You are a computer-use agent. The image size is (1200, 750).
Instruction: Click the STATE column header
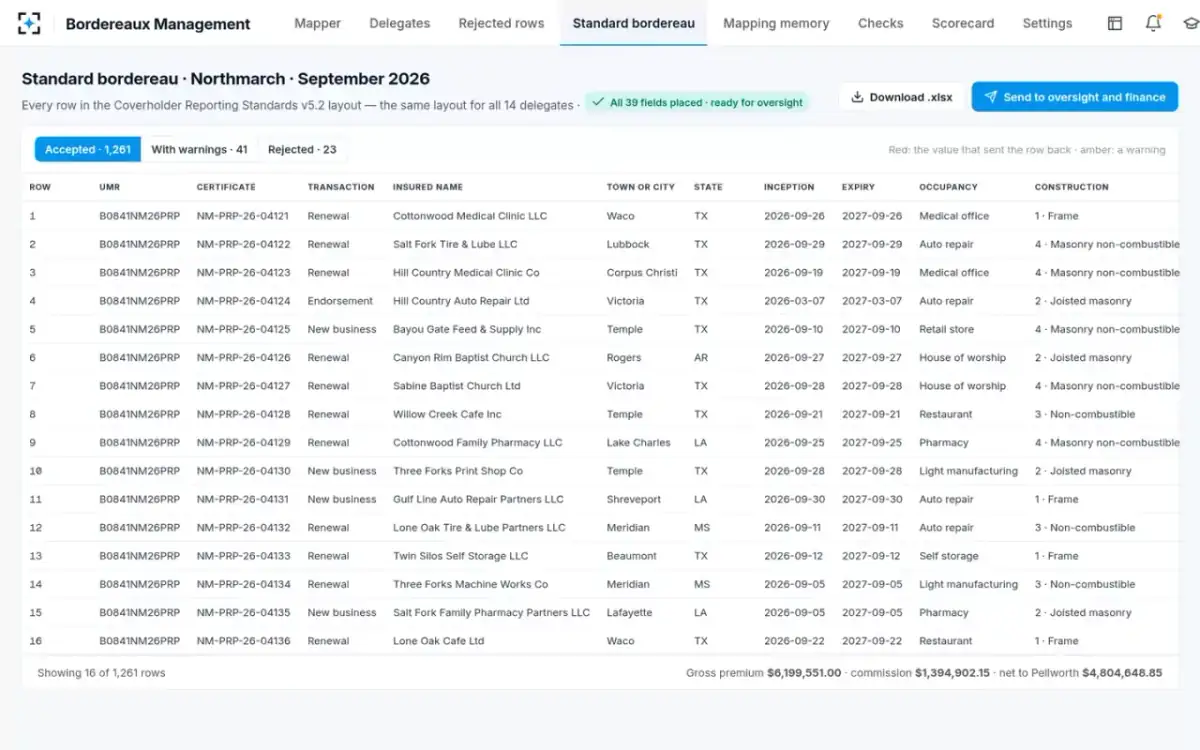708,187
